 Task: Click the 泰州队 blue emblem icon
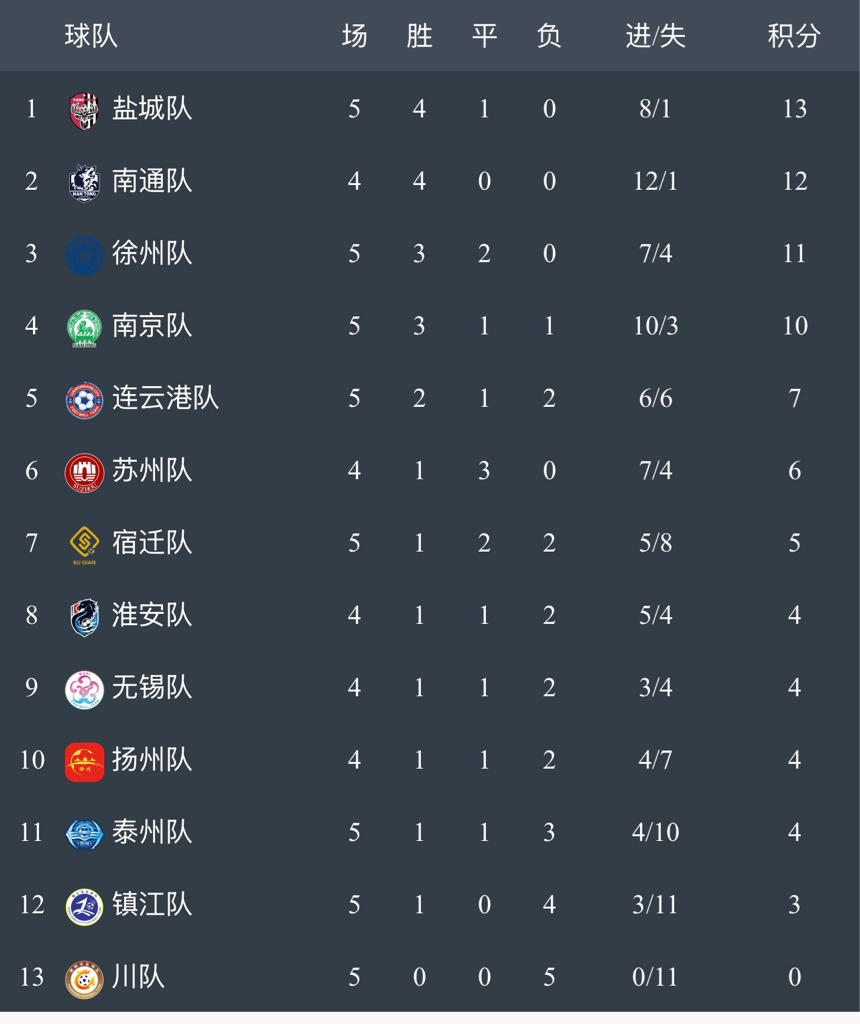coord(84,834)
